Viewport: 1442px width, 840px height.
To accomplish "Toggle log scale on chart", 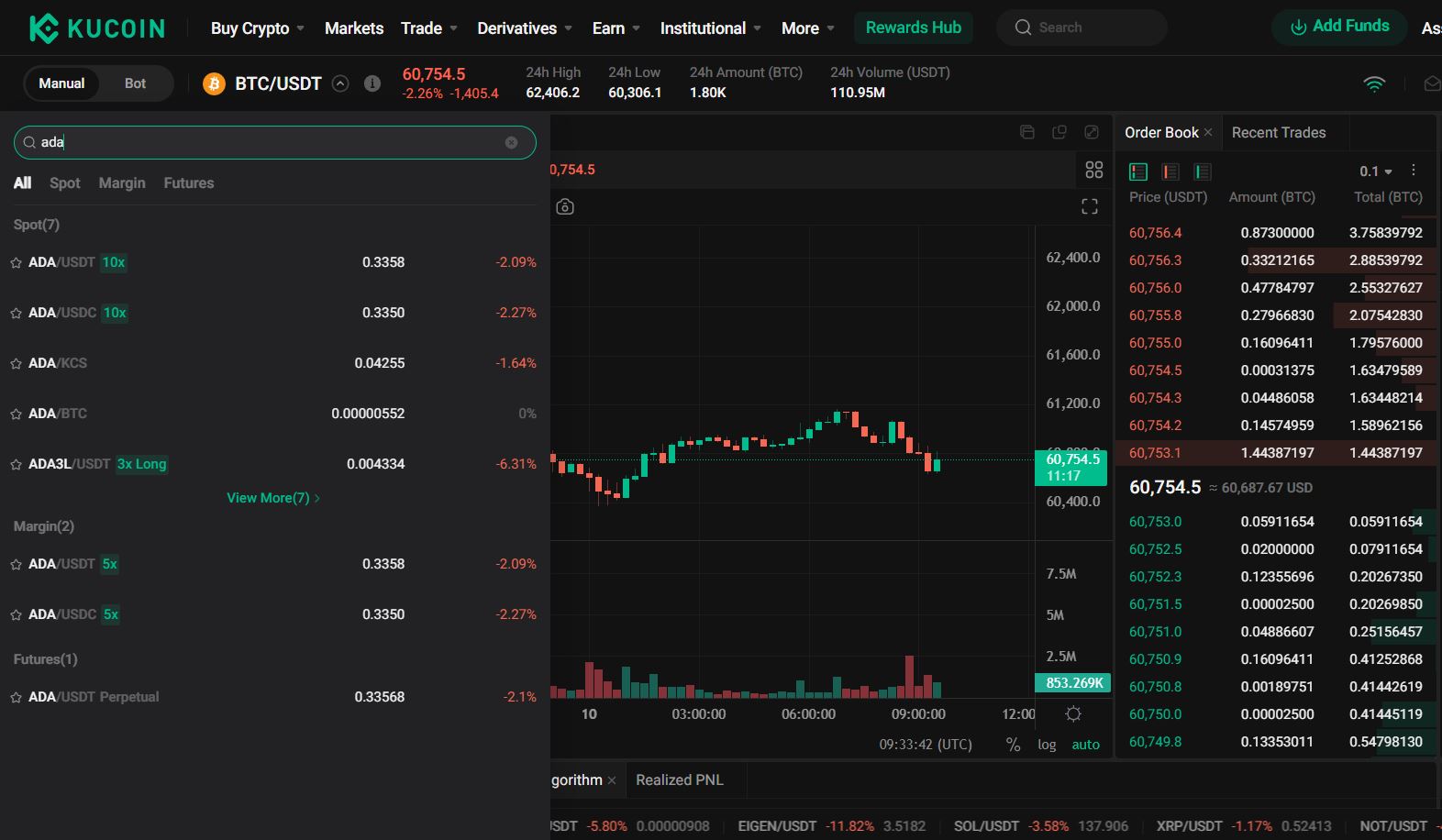I will [x=1047, y=745].
